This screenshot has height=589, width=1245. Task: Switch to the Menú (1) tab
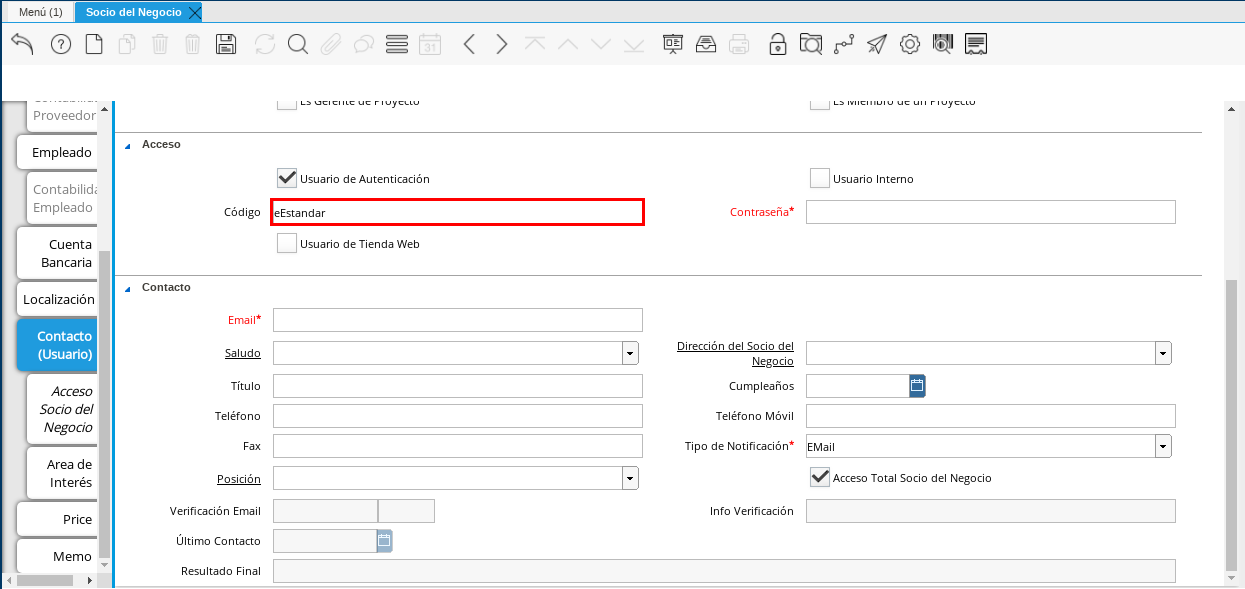[x=41, y=12]
